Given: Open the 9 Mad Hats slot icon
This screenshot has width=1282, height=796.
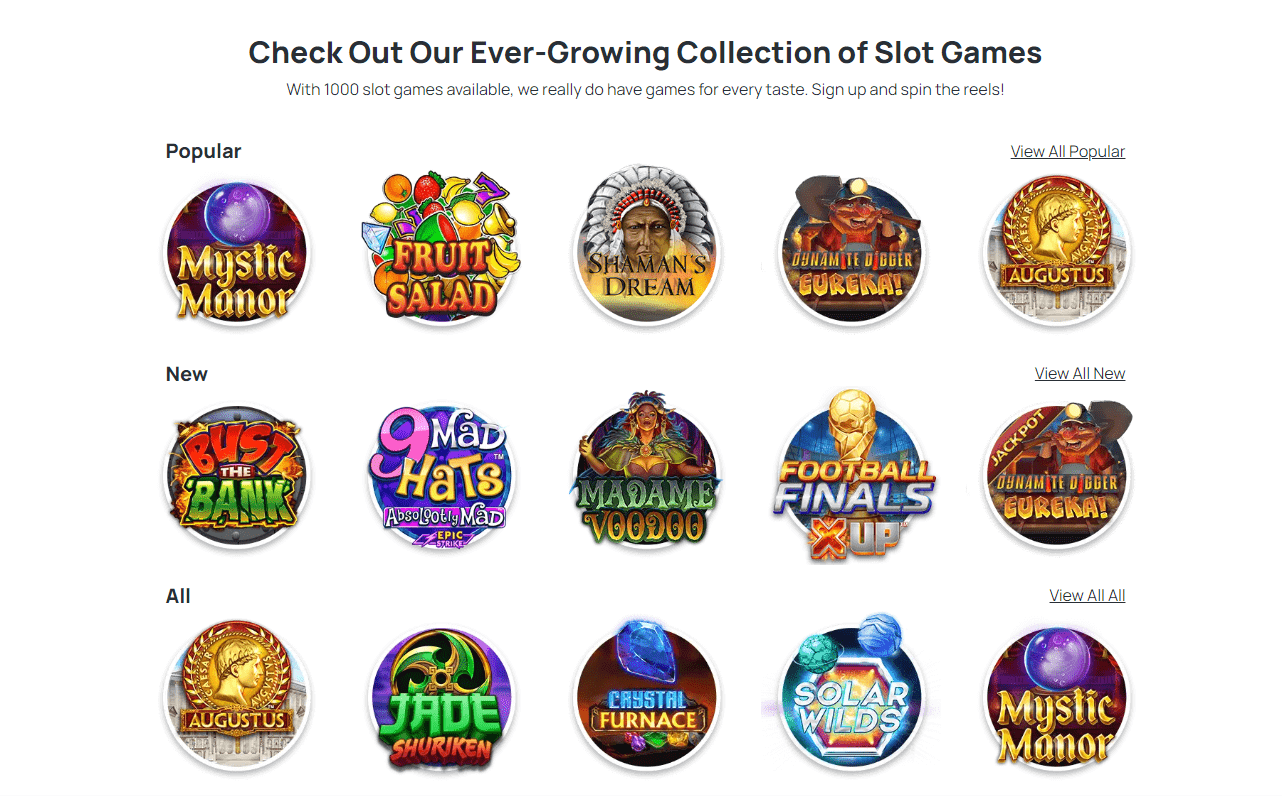Looking at the screenshot, I should [442, 475].
